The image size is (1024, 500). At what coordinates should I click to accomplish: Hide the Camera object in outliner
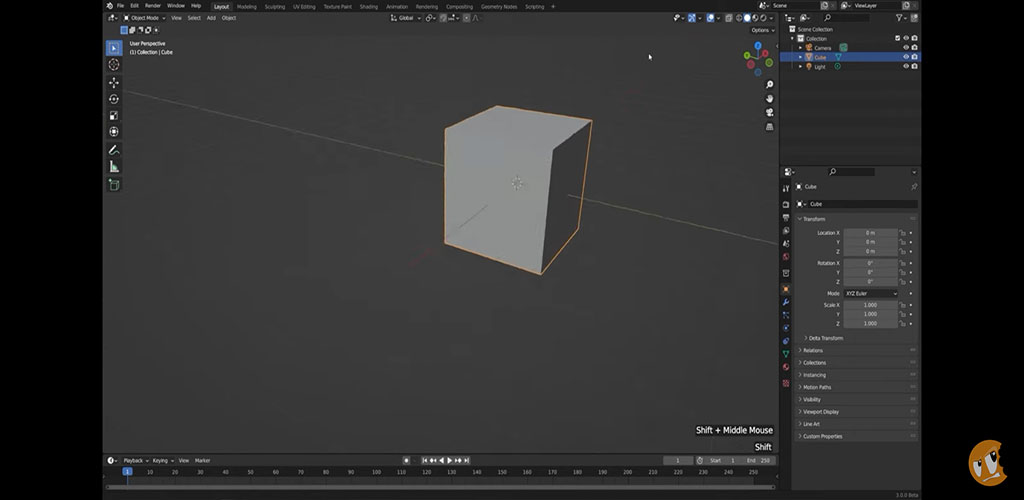tap(906, 48)
